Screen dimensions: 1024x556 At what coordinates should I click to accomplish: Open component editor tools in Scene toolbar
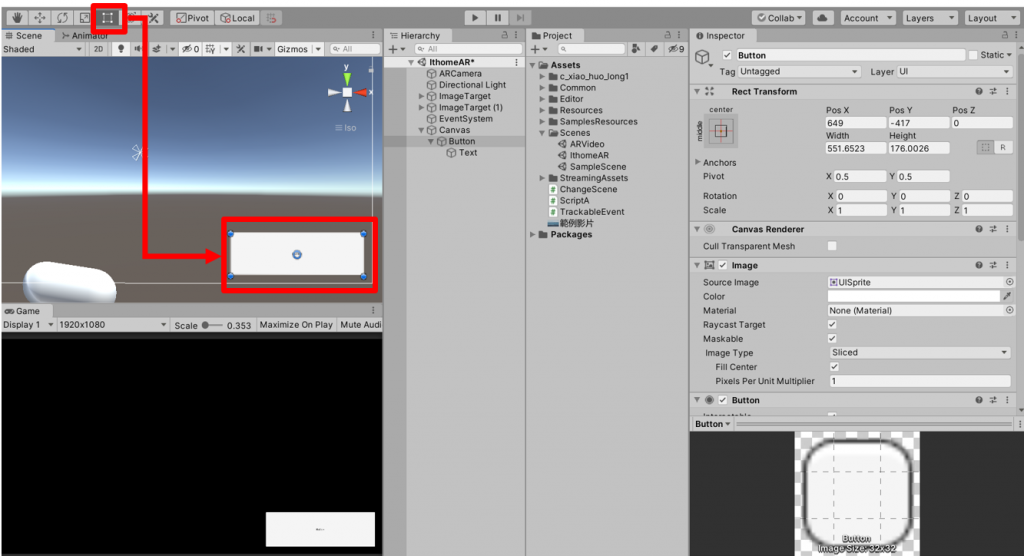[240, 49]
